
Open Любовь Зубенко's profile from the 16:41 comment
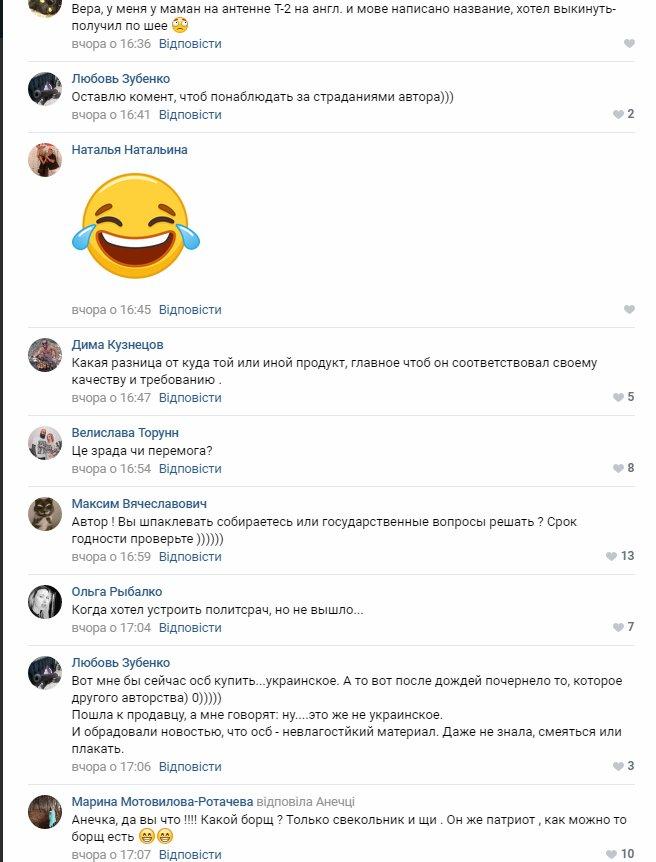coord(120,79)
